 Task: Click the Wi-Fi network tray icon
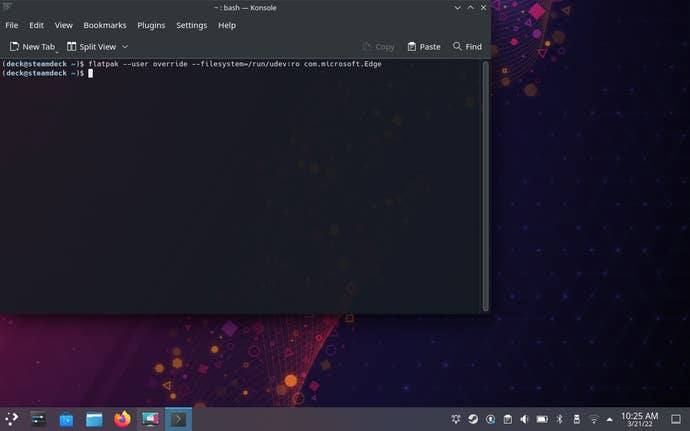point(594,419)
